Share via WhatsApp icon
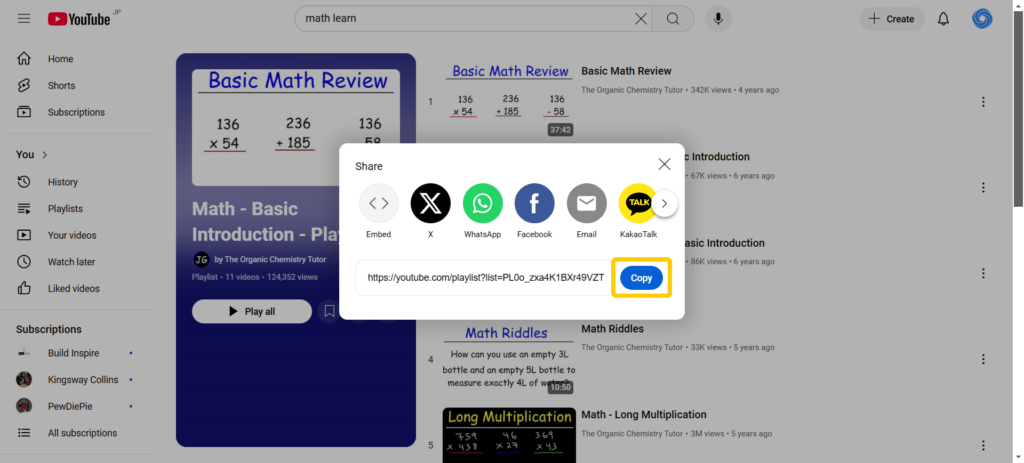This screenshot has height=463, width=1024. click(482, 204)
